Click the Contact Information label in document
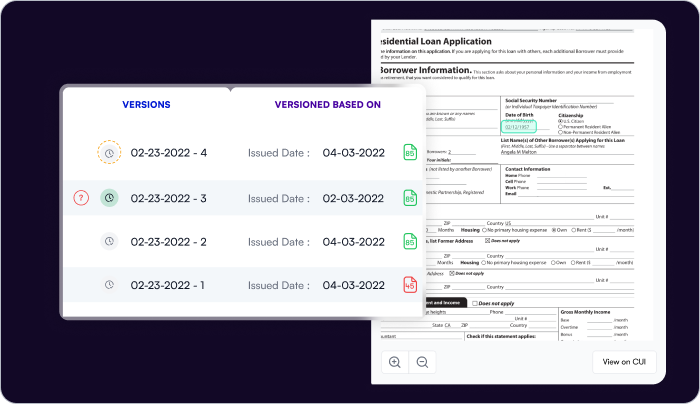Viewport: 700px width, 404px height. [528, 169]
